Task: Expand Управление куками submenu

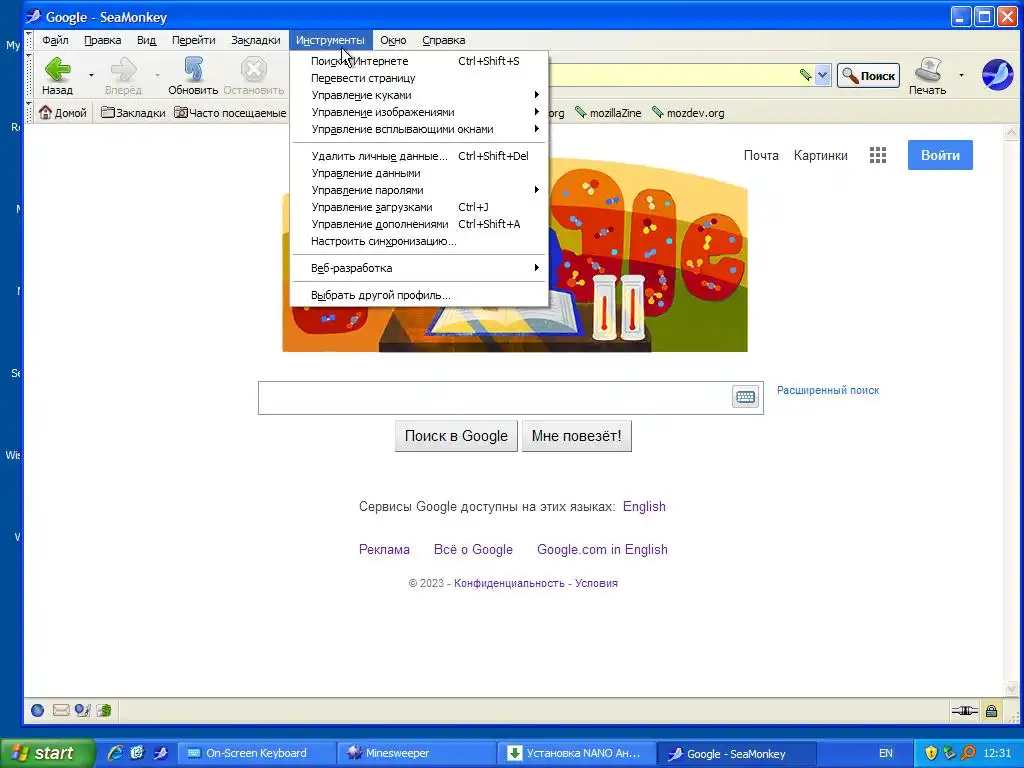Action: click(x=419, y=95)
